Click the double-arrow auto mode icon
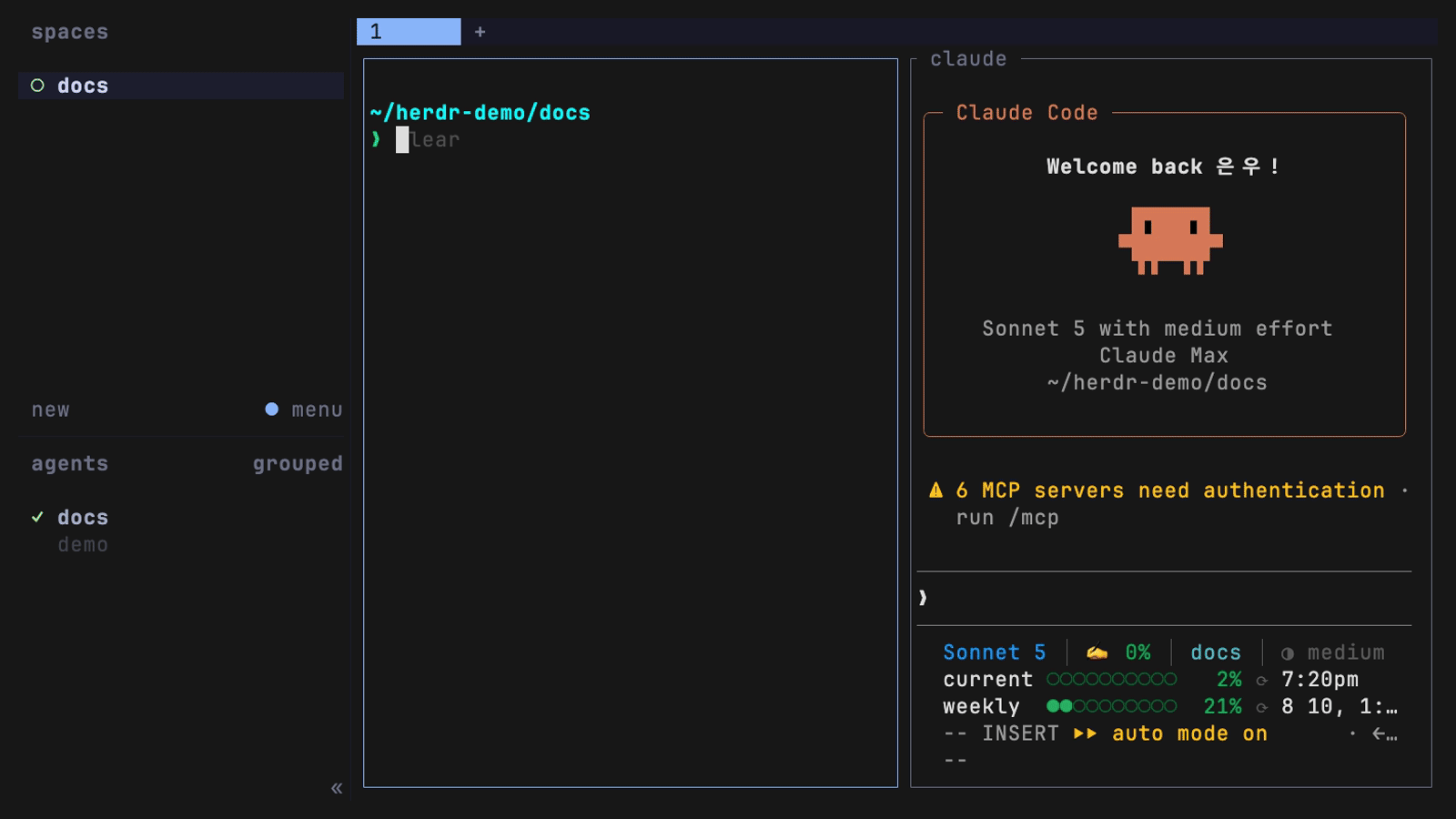Image resolution: width=1456 pixels, height=819 pixels. pyautogui.click(x=1085, y=733)
